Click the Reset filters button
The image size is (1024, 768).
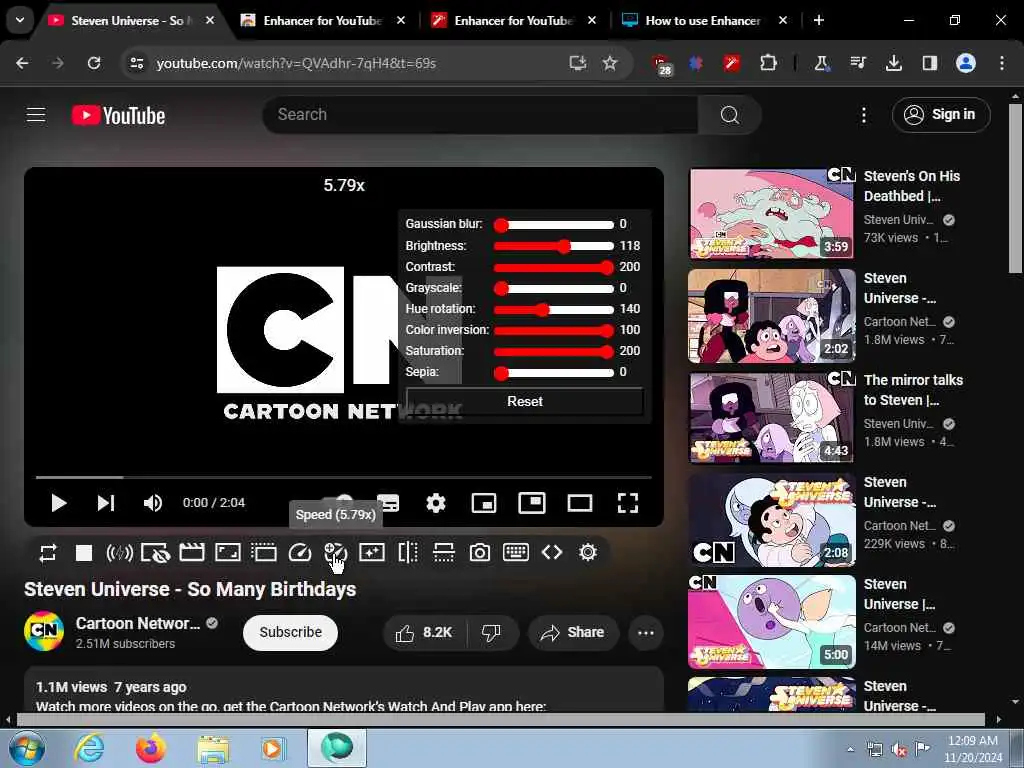click(525, 402)
